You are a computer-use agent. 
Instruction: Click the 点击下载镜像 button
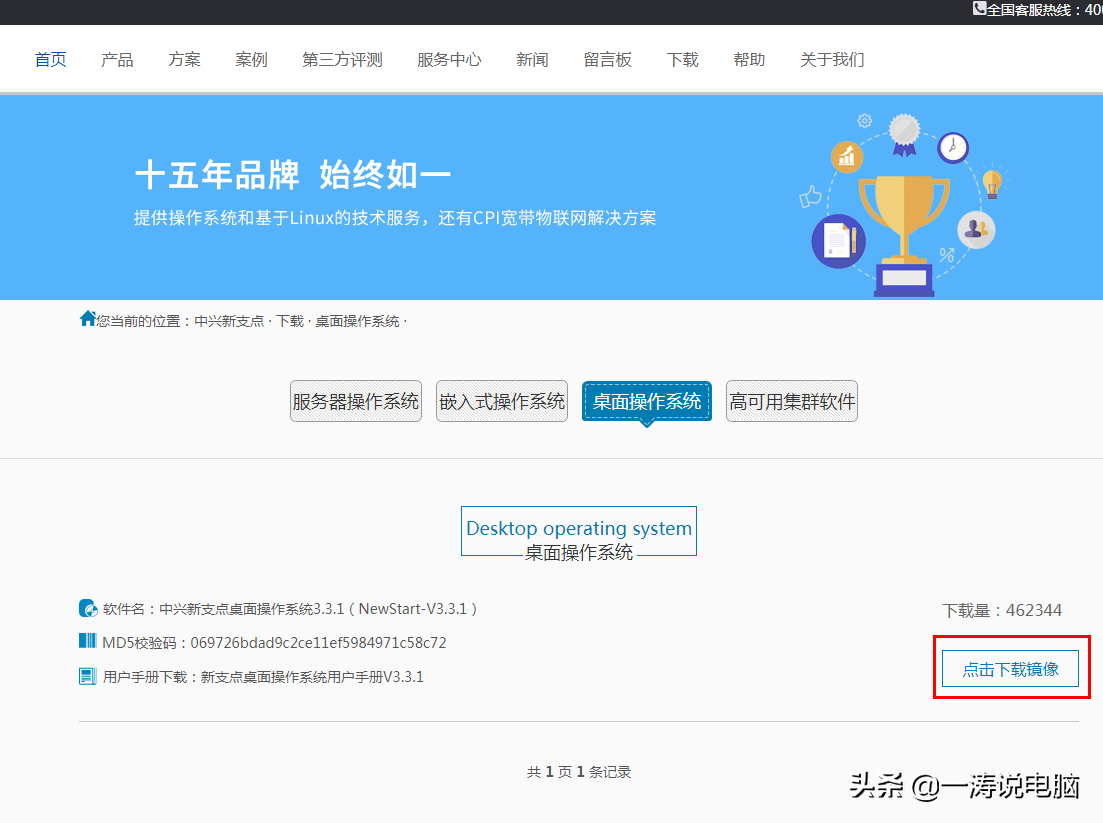coord(1011,669)
